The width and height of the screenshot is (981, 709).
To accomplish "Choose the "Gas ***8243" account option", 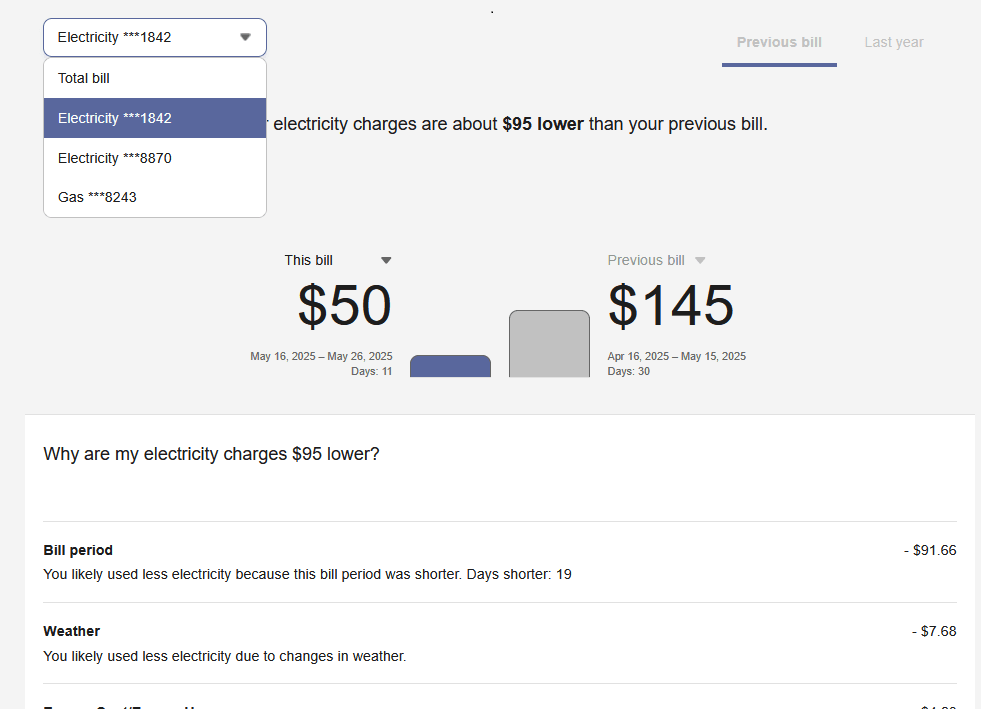I will click(97, 197).
